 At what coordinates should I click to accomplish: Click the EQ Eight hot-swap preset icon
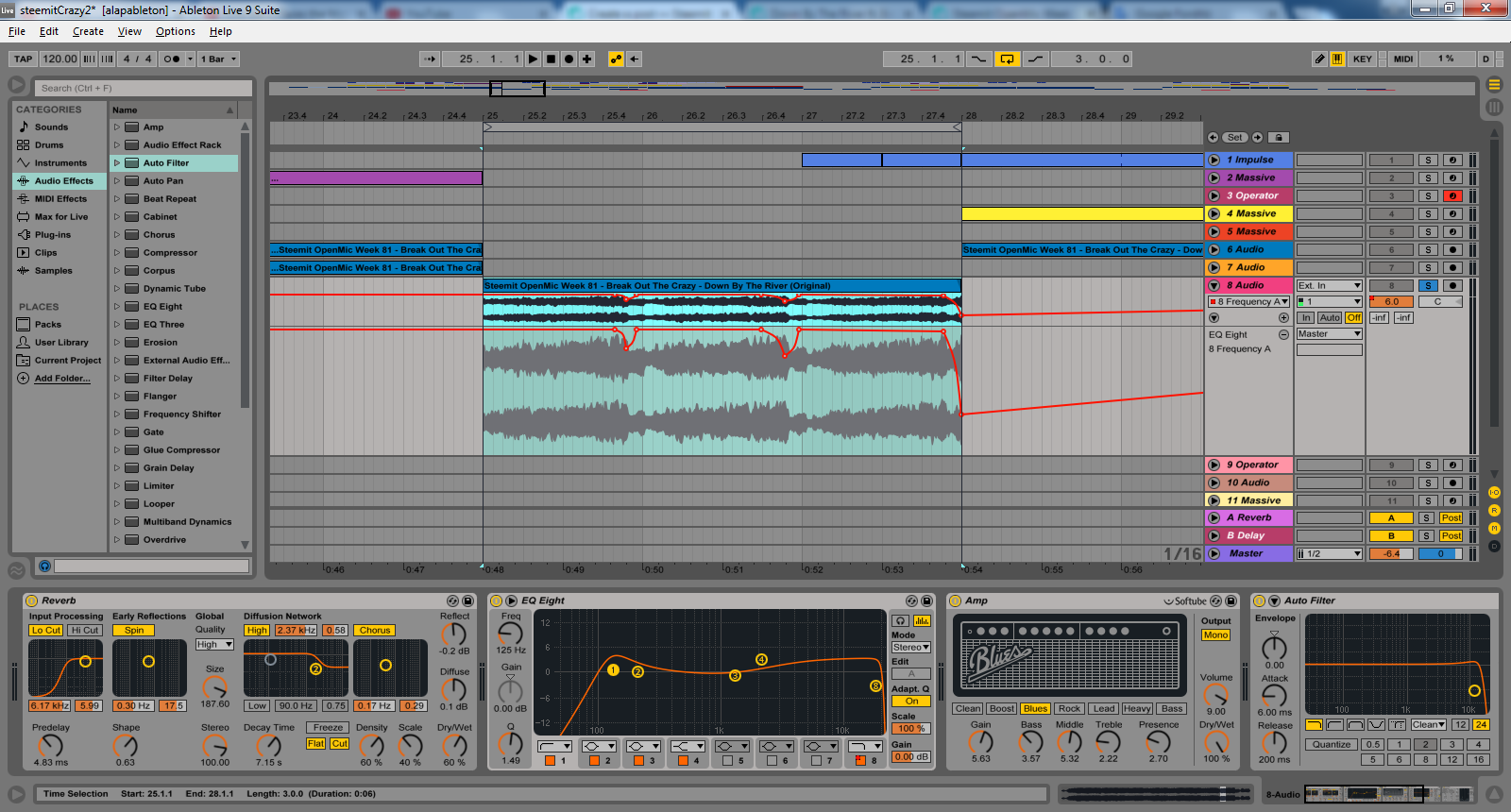coord(911,601)
